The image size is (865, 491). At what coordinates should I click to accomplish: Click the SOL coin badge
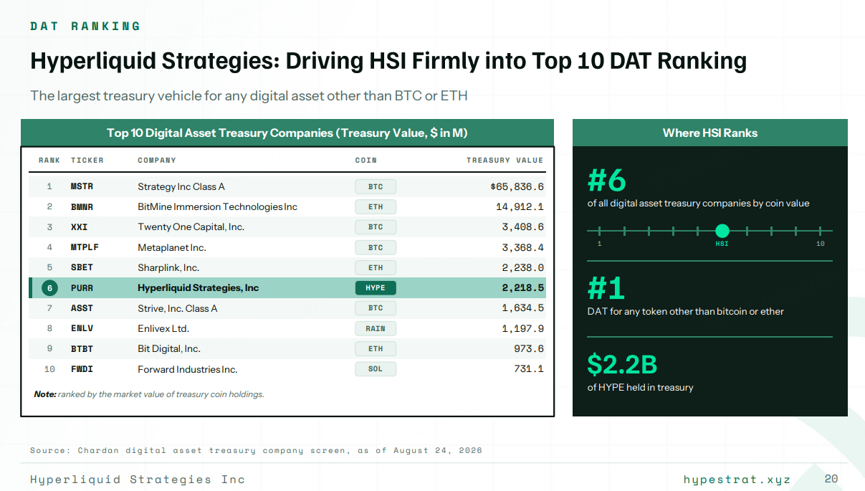click(376, 369)
